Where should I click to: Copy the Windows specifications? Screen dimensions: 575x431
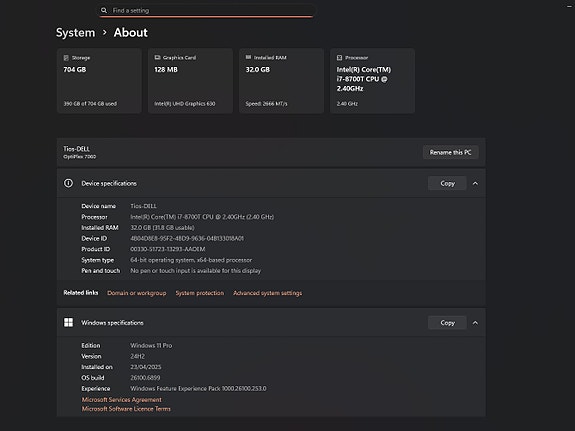(447, 323)
